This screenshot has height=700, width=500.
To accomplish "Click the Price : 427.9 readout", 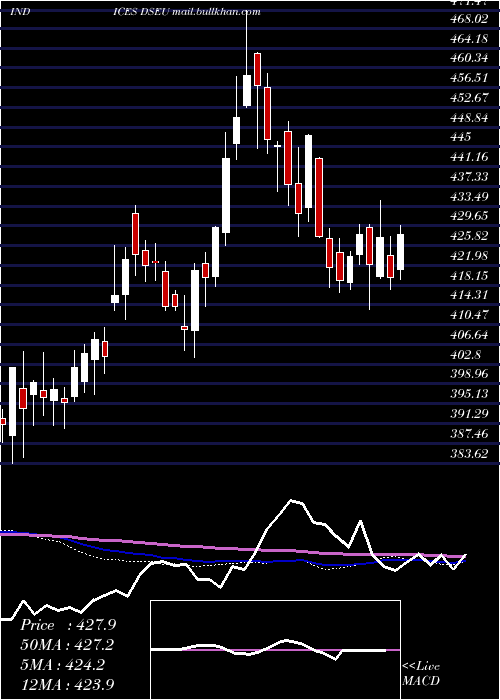I will point(68,625).
